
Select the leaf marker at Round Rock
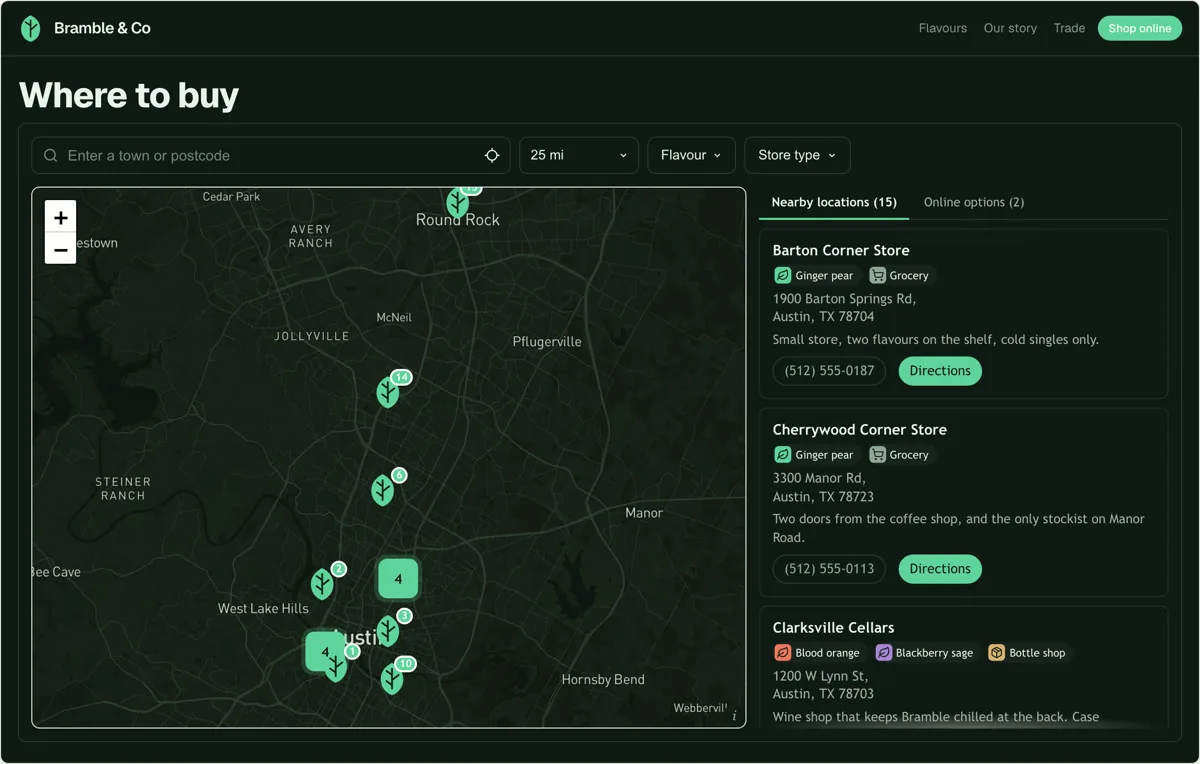[458, 203]
